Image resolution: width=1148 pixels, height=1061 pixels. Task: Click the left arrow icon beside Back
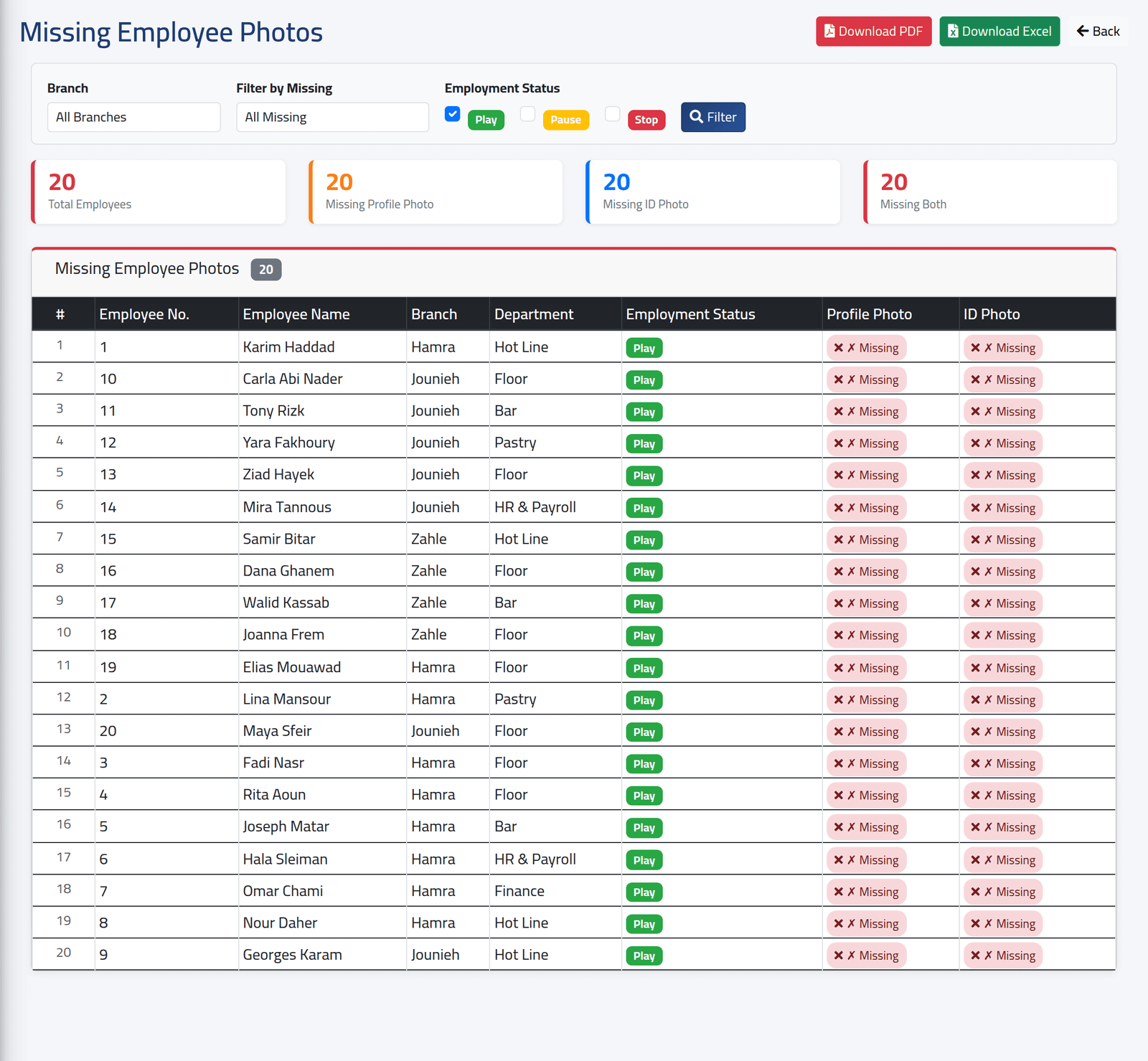(1083, 31)
